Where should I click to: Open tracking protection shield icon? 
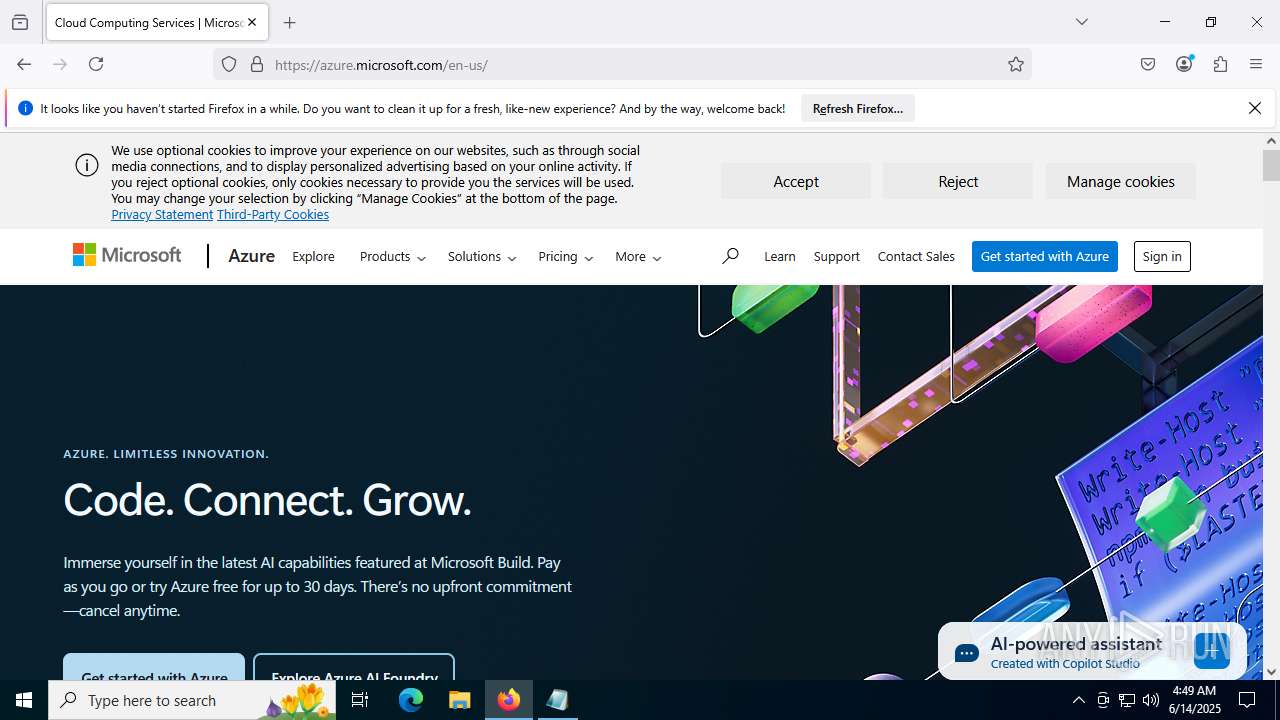pos(229,64)
